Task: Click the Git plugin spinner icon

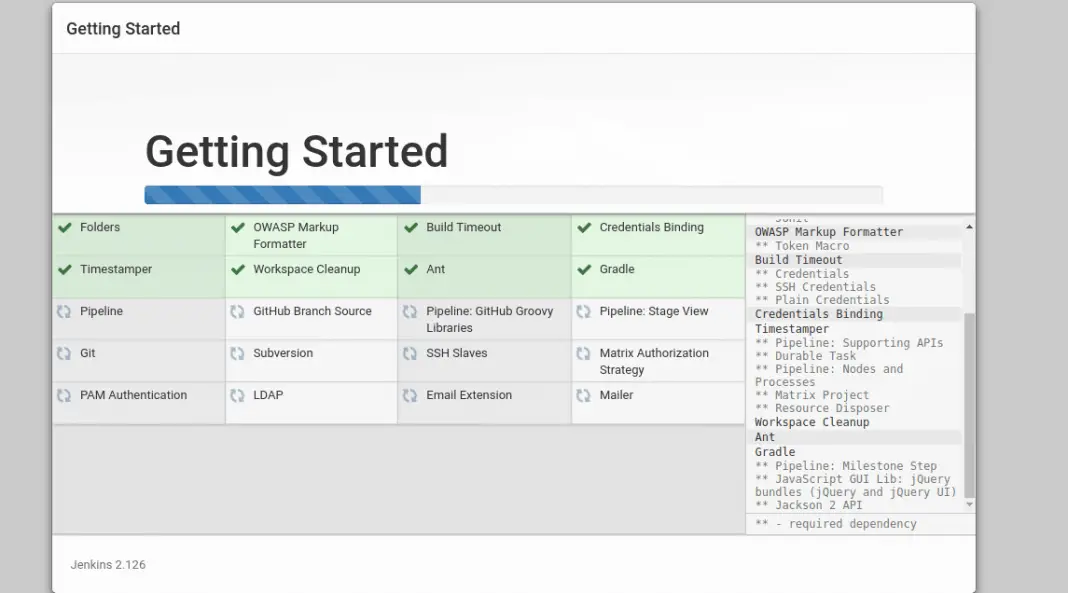Action: click(x=64, y=353)
